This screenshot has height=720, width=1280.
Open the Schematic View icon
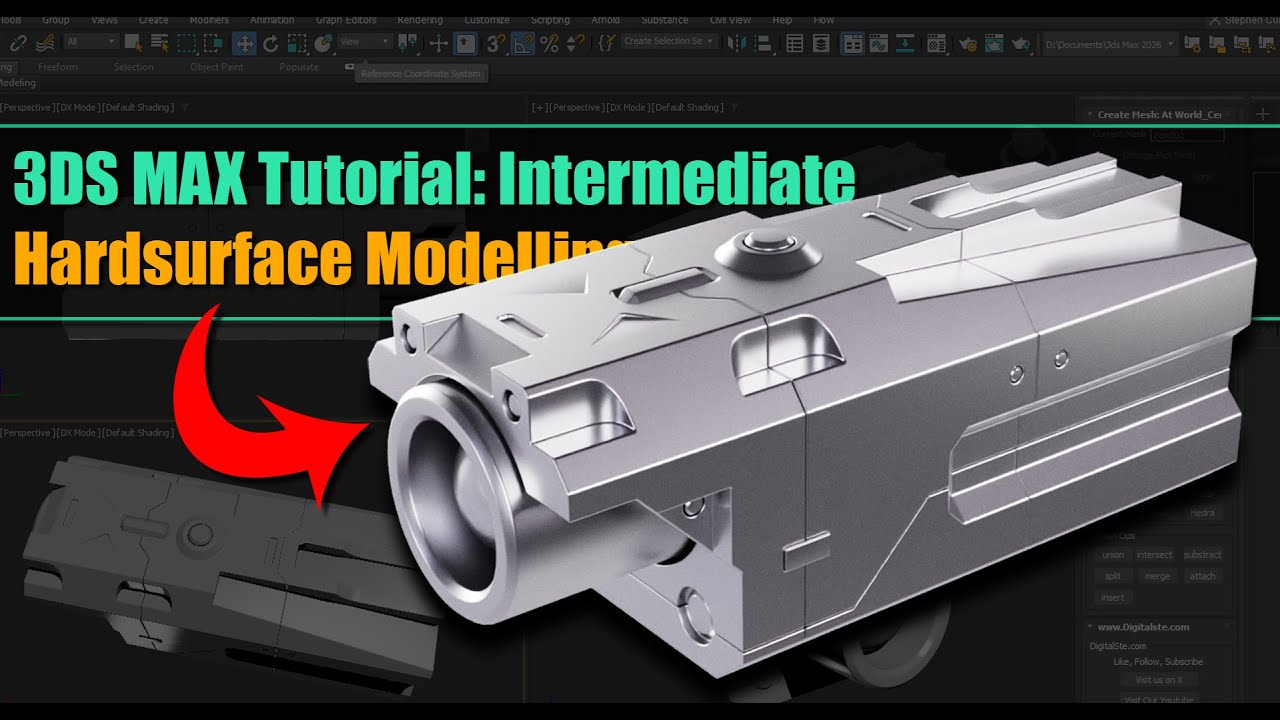905,43
